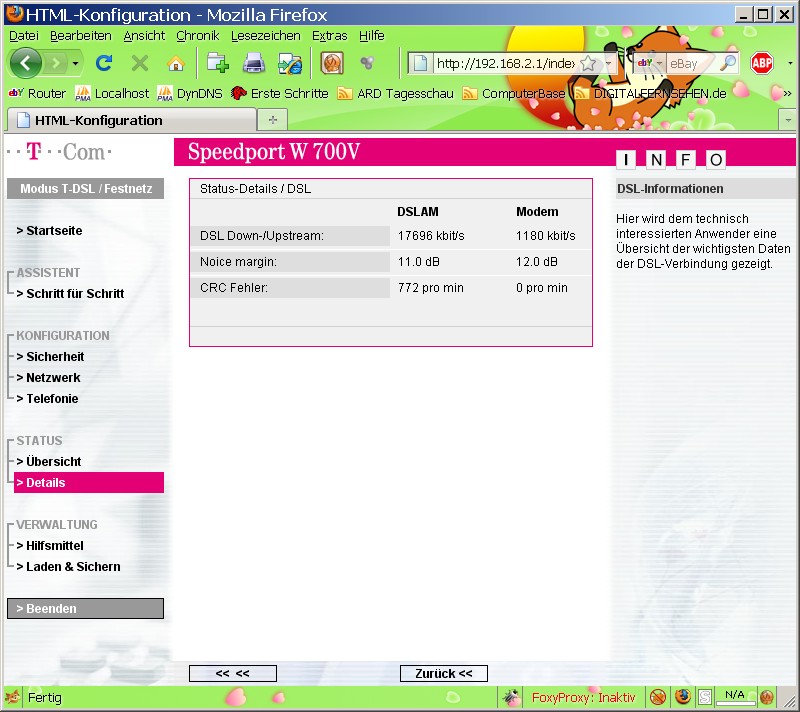Open the eBay search engine selector
The image size is (800, 712).
[x=649, y=63]
